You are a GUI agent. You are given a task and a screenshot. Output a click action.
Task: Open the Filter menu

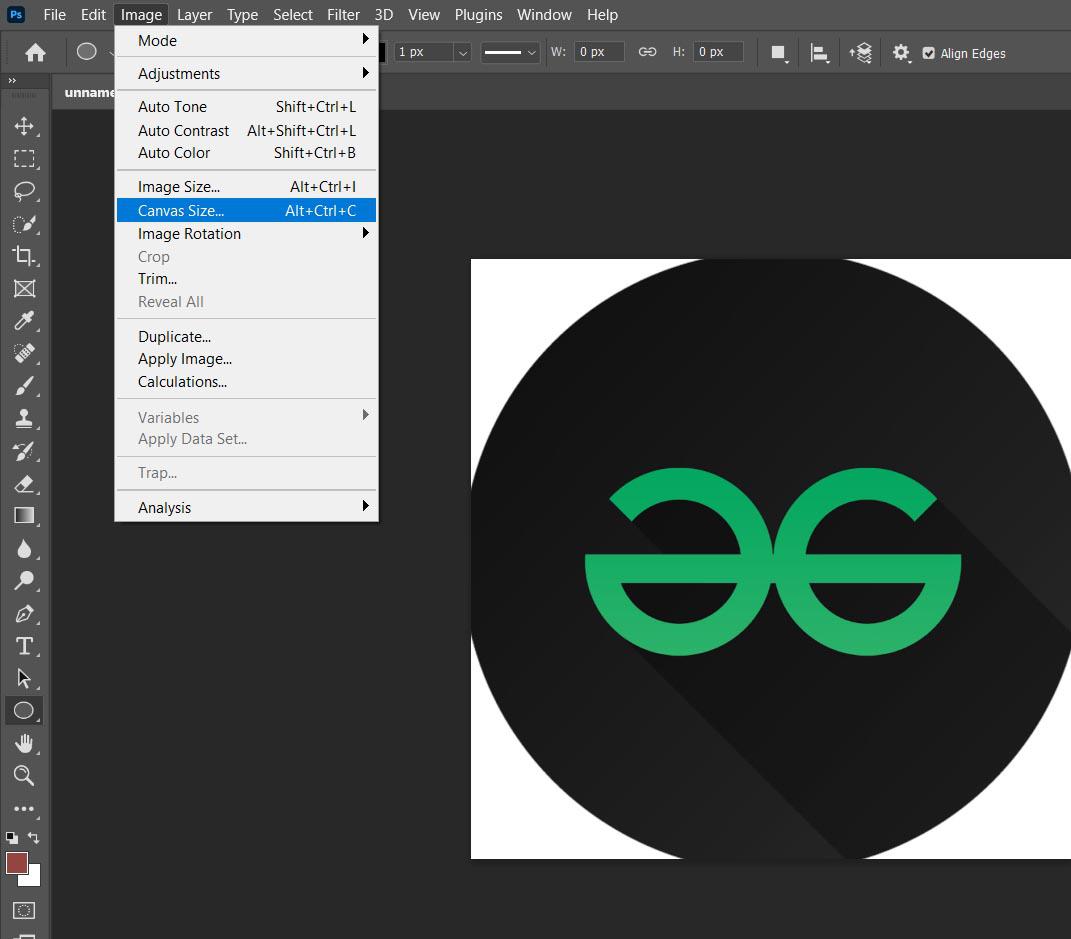[x=343, y=14]
